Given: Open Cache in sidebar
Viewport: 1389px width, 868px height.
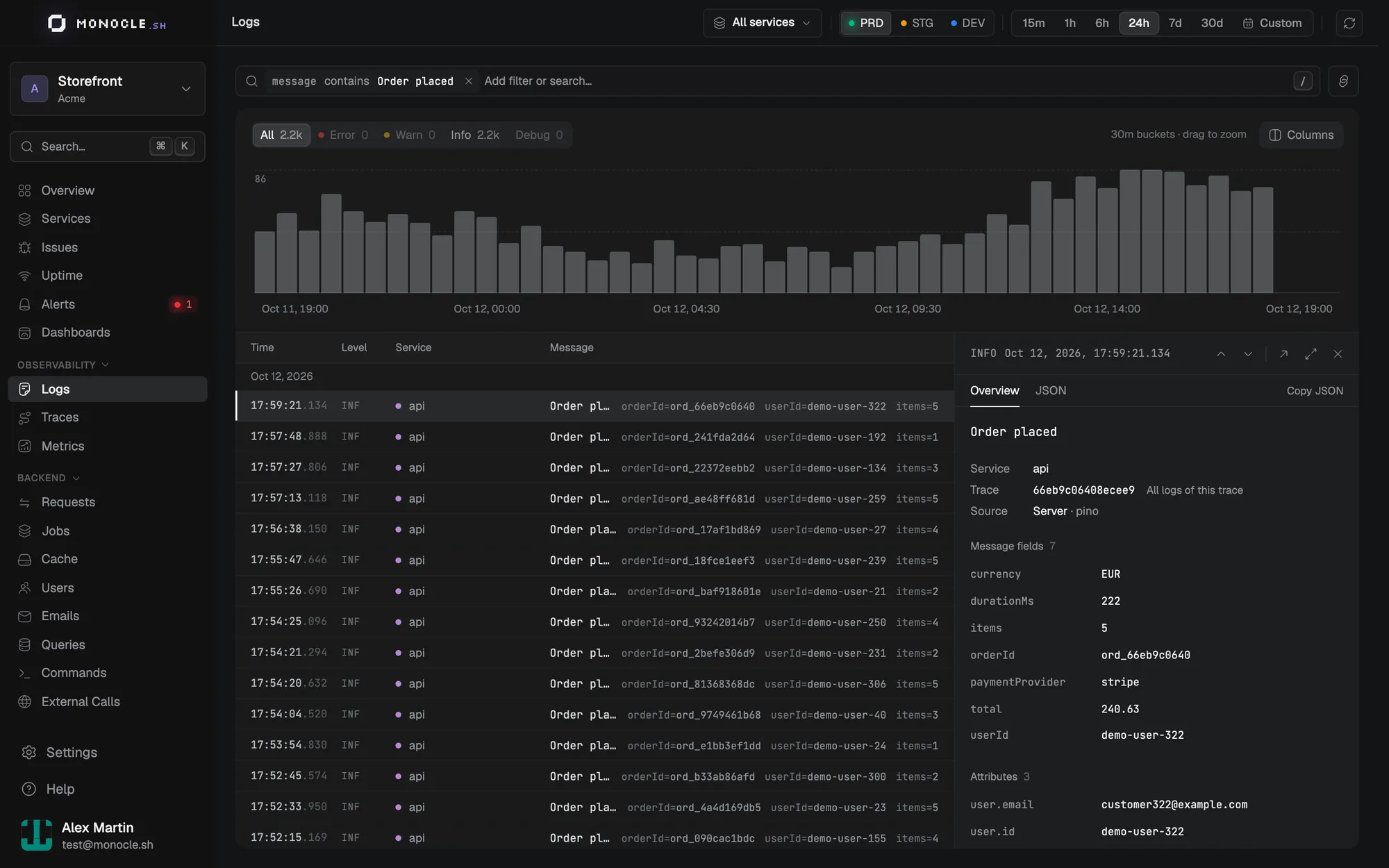Looking at the screenshot, I should [x=108, y=559].
